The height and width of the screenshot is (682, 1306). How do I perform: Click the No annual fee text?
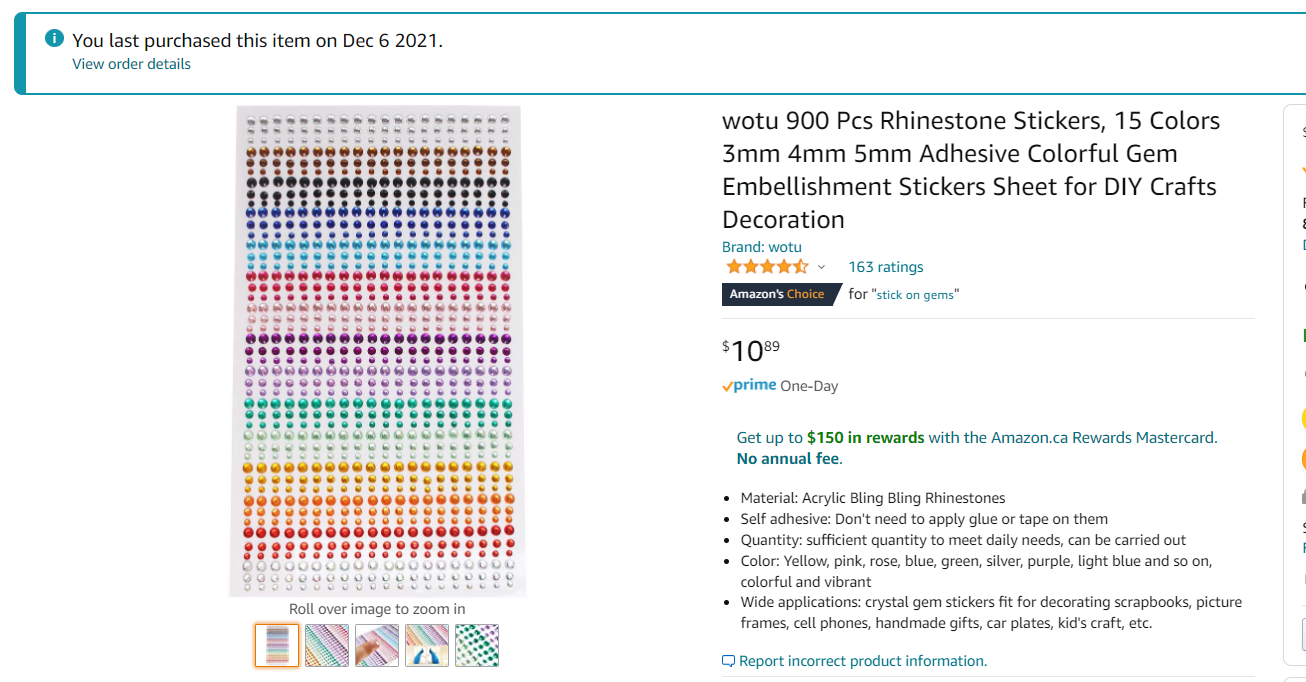coord(788,459)
